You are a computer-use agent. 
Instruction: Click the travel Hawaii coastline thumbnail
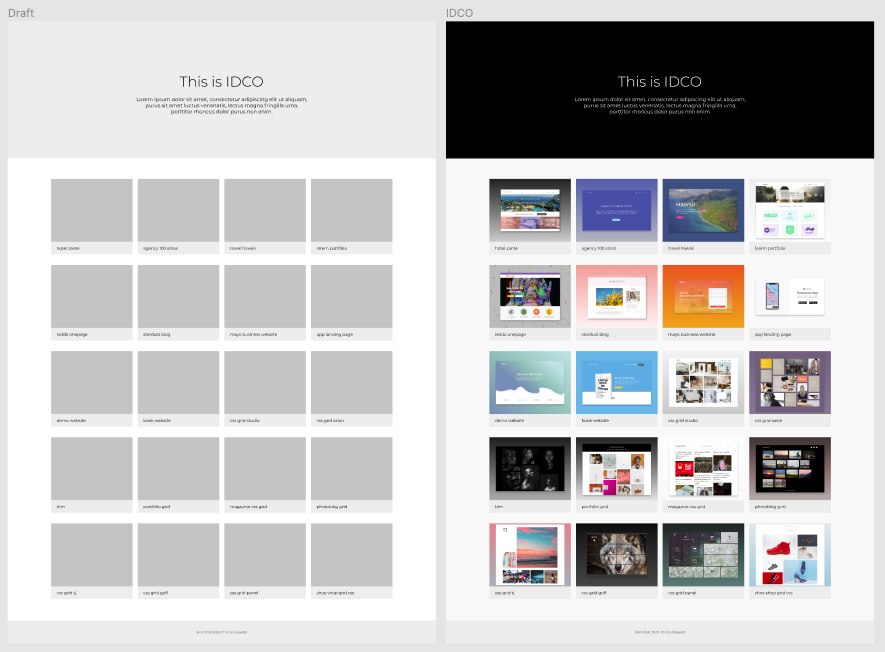pyautogui.click(x=703, y=211)
